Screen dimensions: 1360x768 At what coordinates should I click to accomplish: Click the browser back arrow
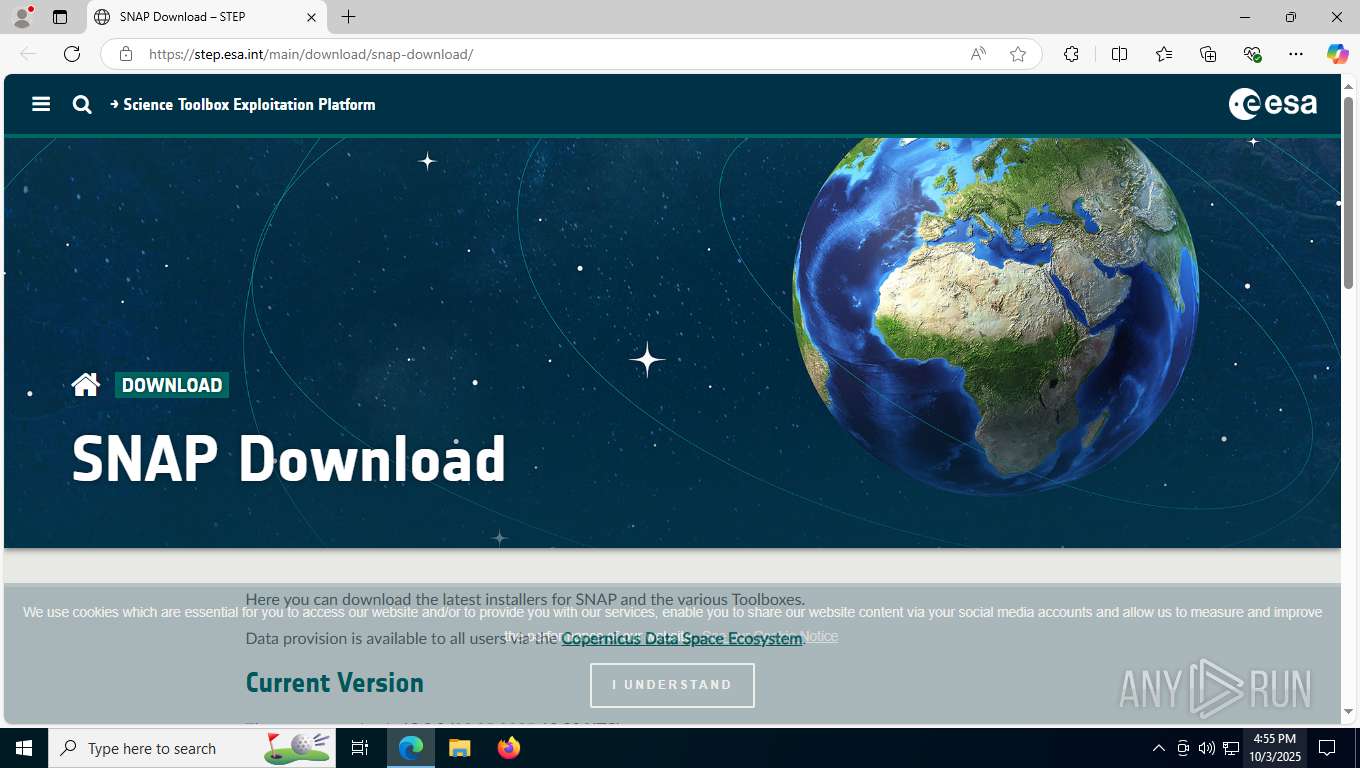click(28, 54)
